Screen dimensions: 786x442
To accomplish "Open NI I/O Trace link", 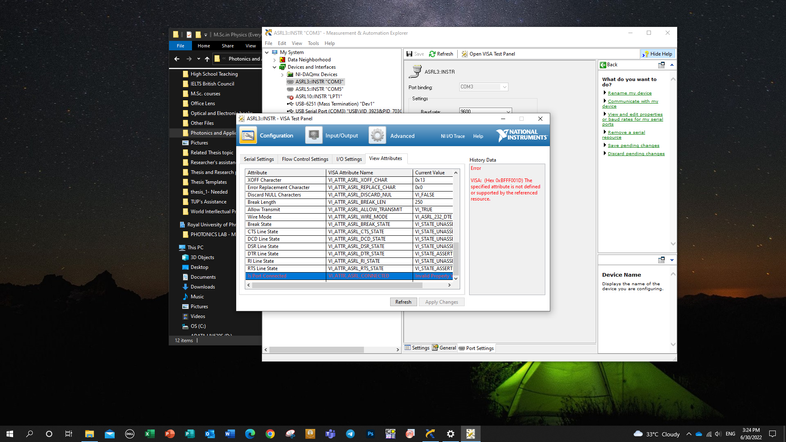I will point(453,136).
